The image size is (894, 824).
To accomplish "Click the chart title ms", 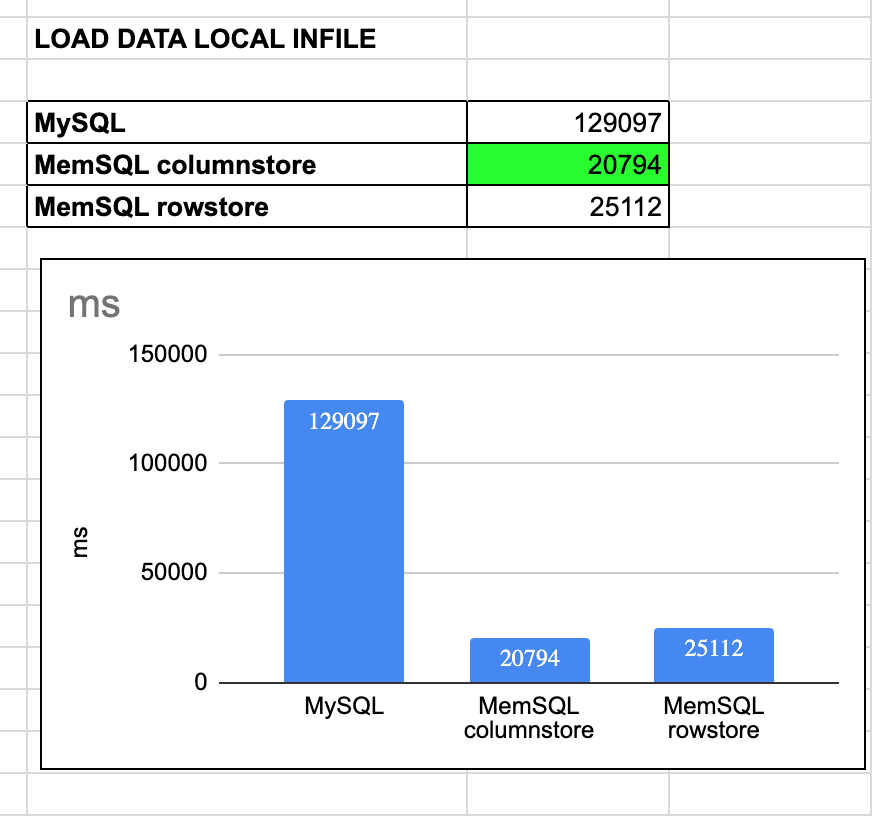I will pos(94,305).
